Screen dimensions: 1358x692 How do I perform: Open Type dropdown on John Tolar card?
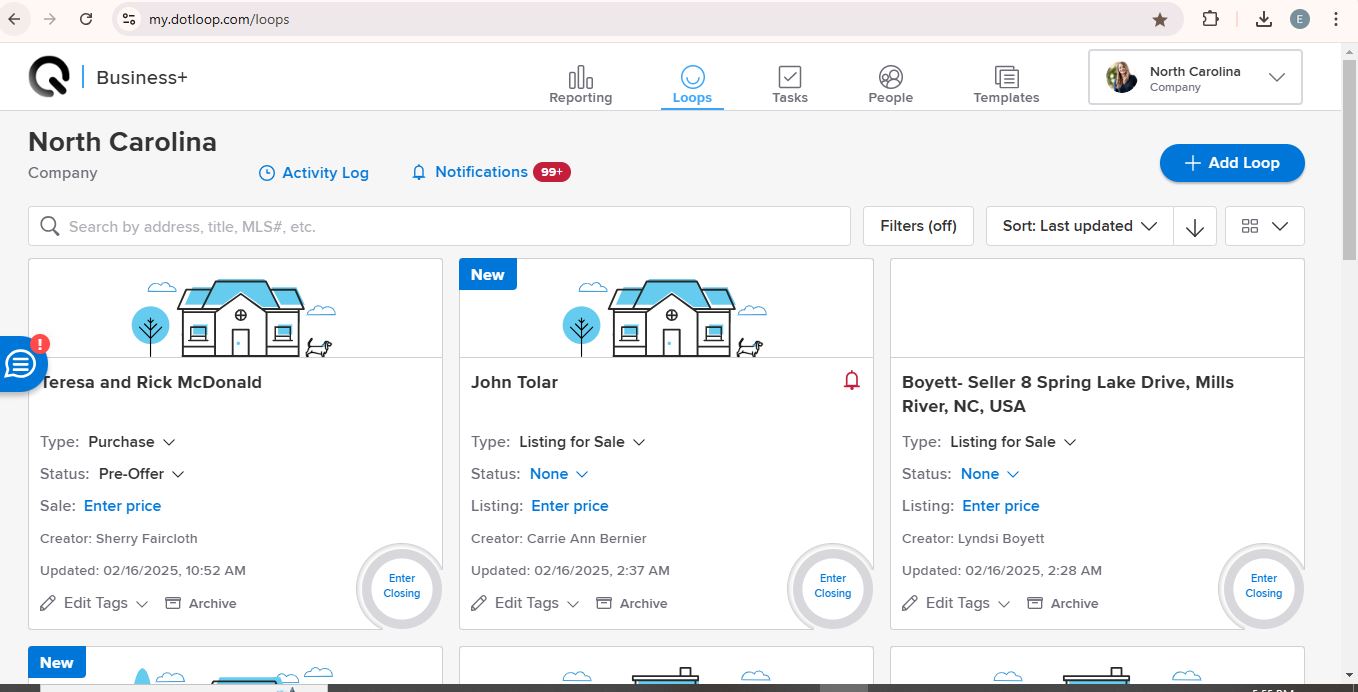click(x=583, y=442)
